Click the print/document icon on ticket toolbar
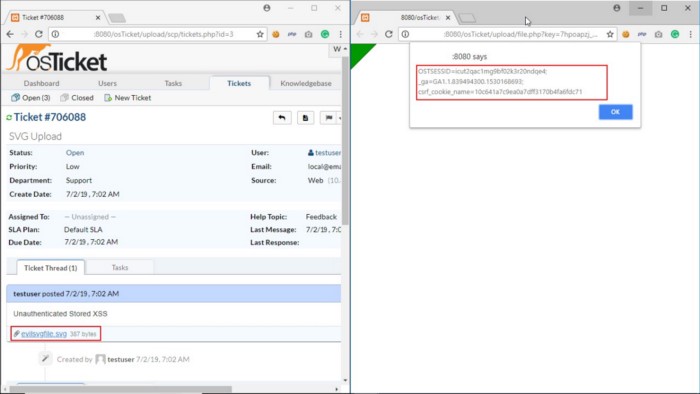700x394 pixels. click(305, 118)
